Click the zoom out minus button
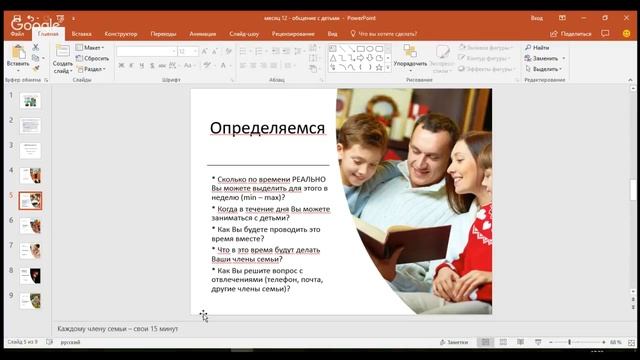 coord(551,342)
